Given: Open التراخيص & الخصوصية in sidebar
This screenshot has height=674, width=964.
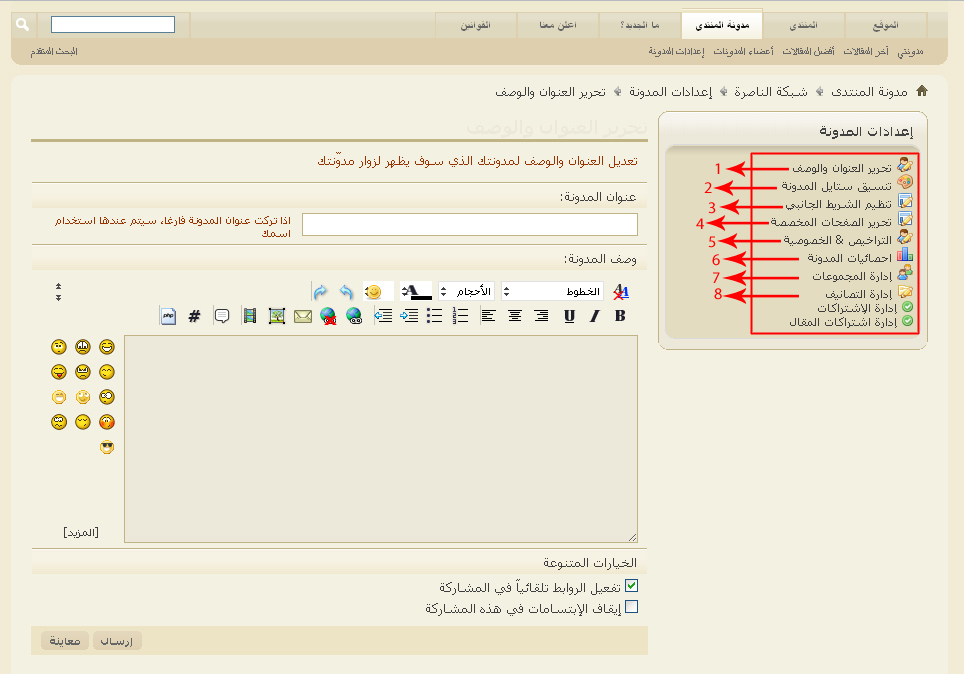Looking at the screenshot, I should [x=837, y=240].
